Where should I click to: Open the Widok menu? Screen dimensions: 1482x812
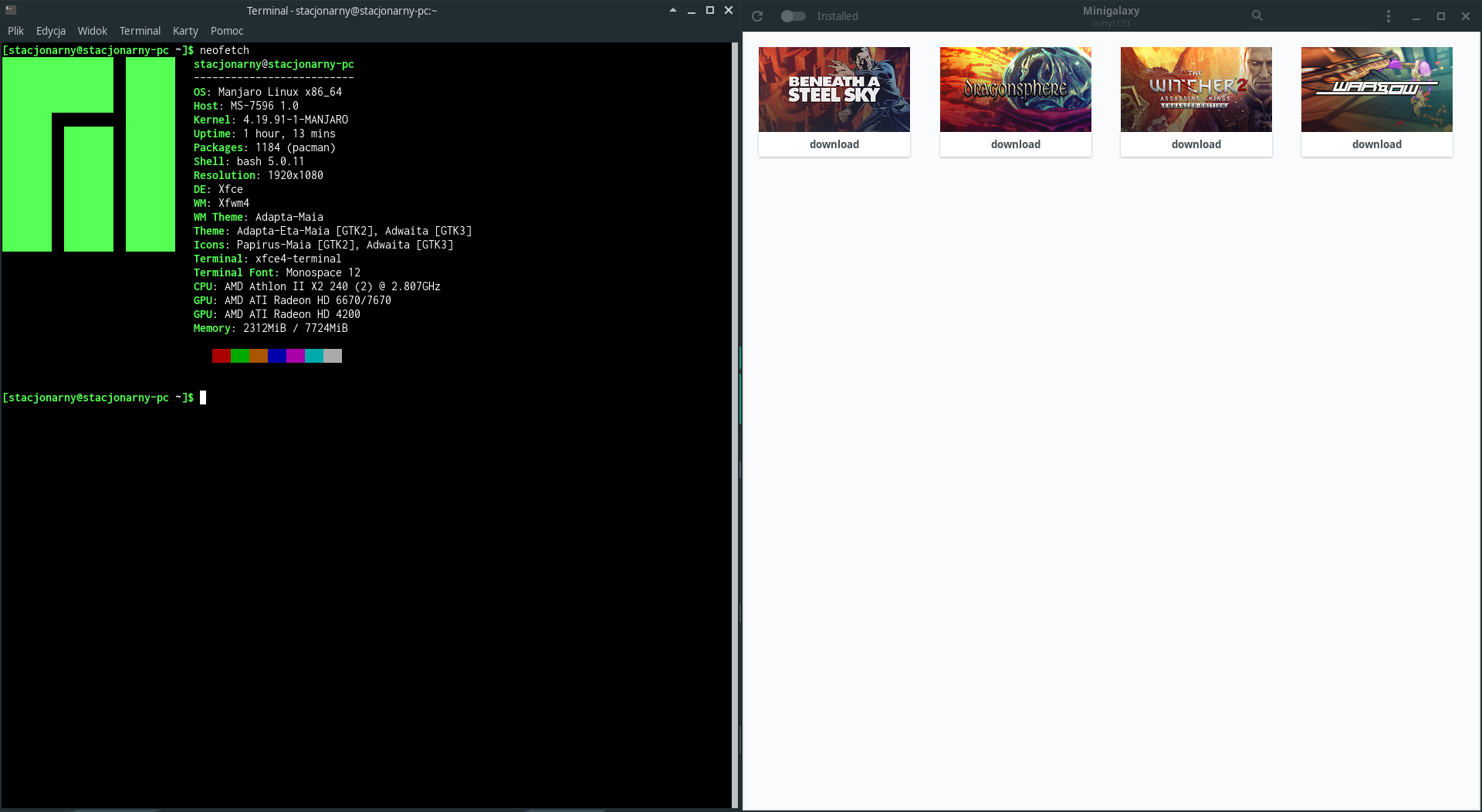[x=92, y=31]
